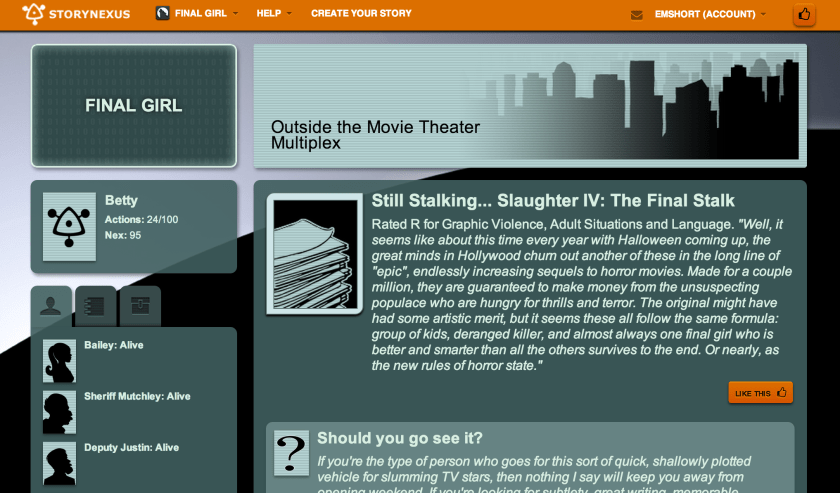Click the CREATE YOUR STORY link
The image size is (840, 493).
point(361,13)
